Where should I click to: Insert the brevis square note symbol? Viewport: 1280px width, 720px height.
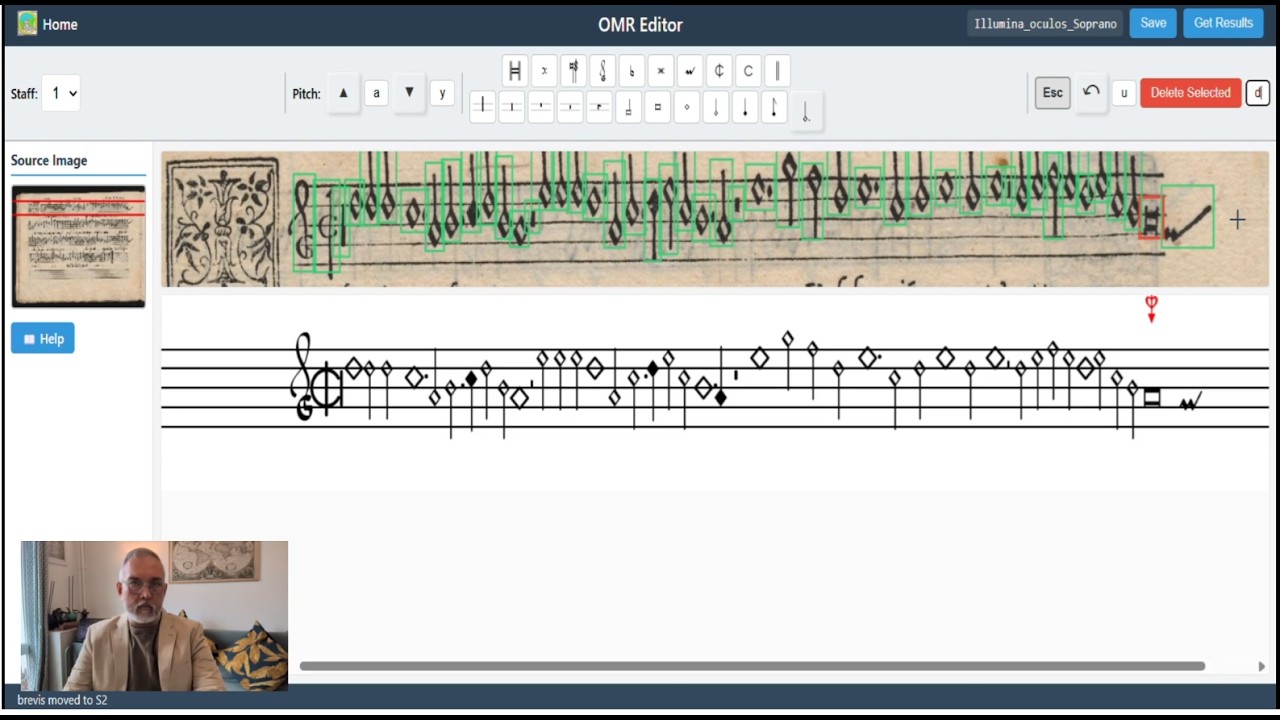(657, 107)
